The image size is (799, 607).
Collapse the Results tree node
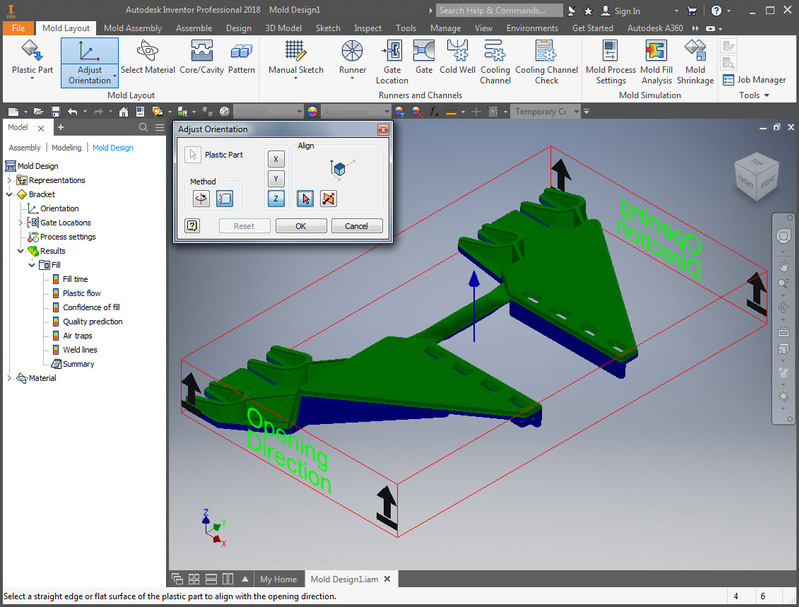[20, 251]
